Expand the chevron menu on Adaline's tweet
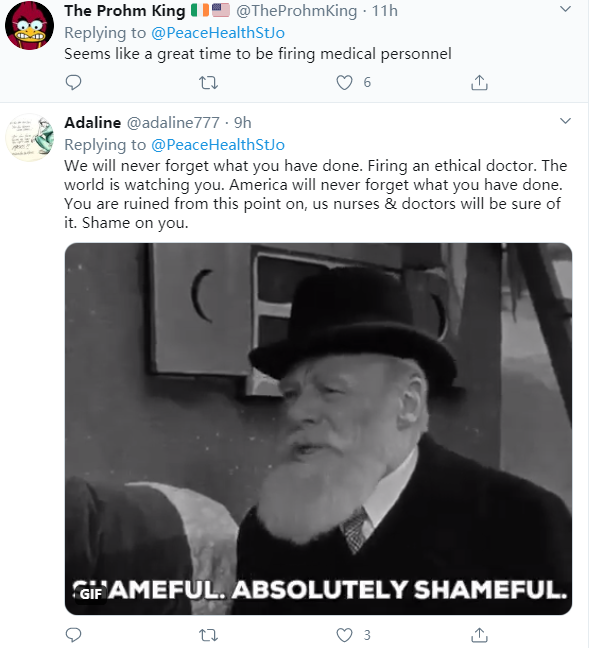Image resolution: width=589 pixels, height=648 pixels. pos(565,121)
